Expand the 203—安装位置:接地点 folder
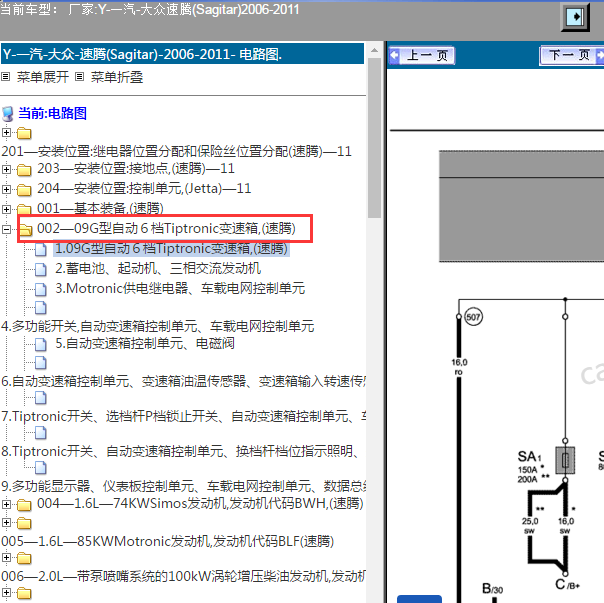Viewport: 604px width, 603px height. (x=6, y=169)
